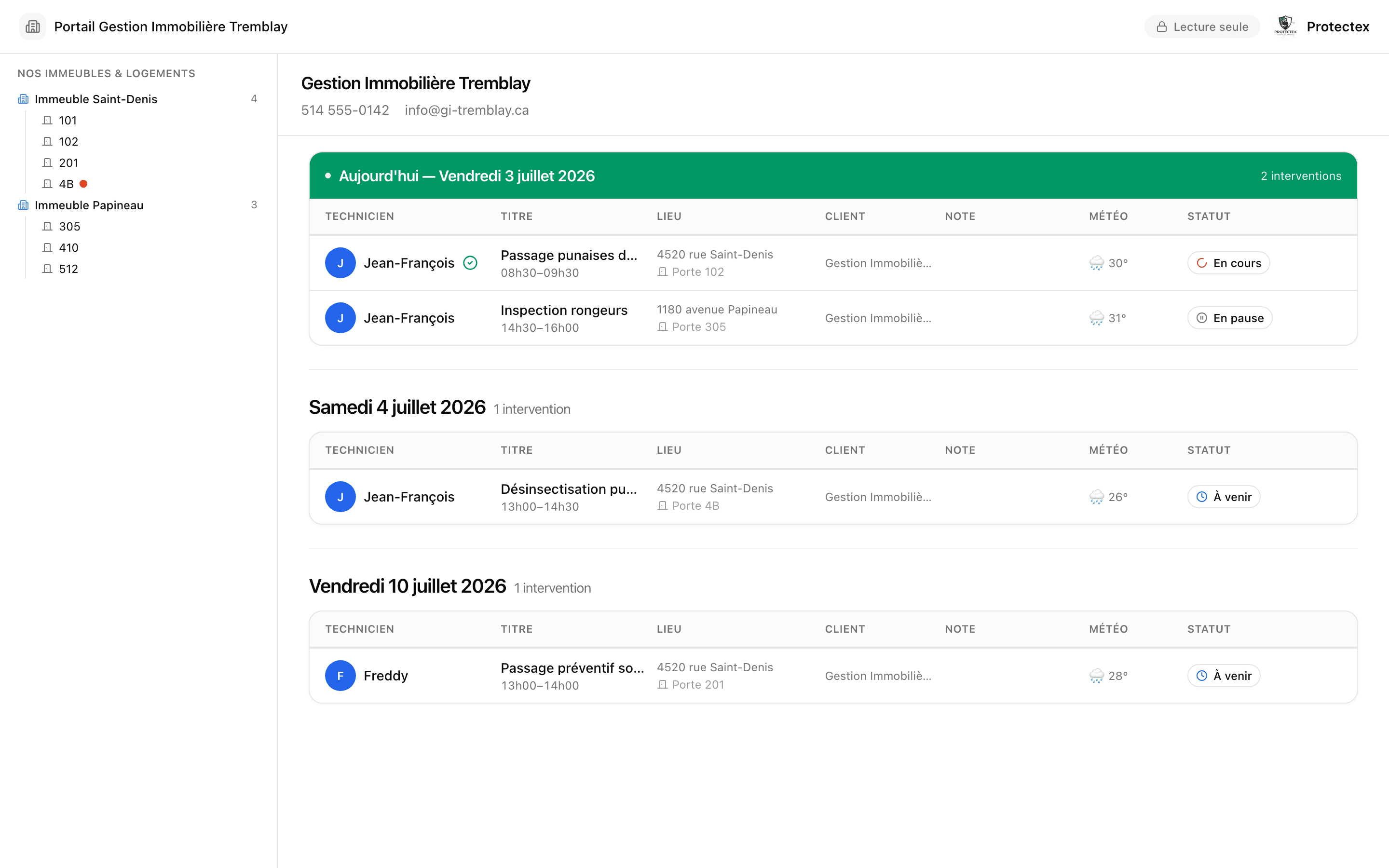The image size is (1389, 868).
Task: Click the Vendredi 10 juillet 2026 heading
Action: [x=408, y=586]
